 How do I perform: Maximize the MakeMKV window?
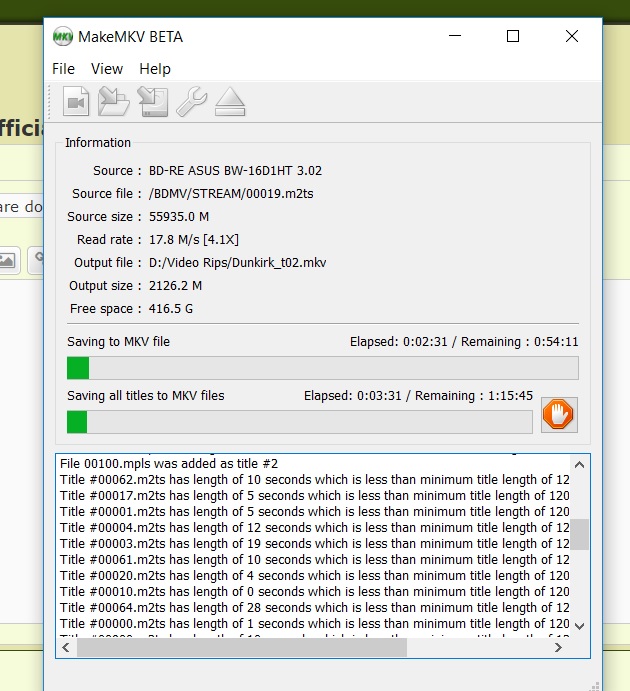click(x=513, y=36)
